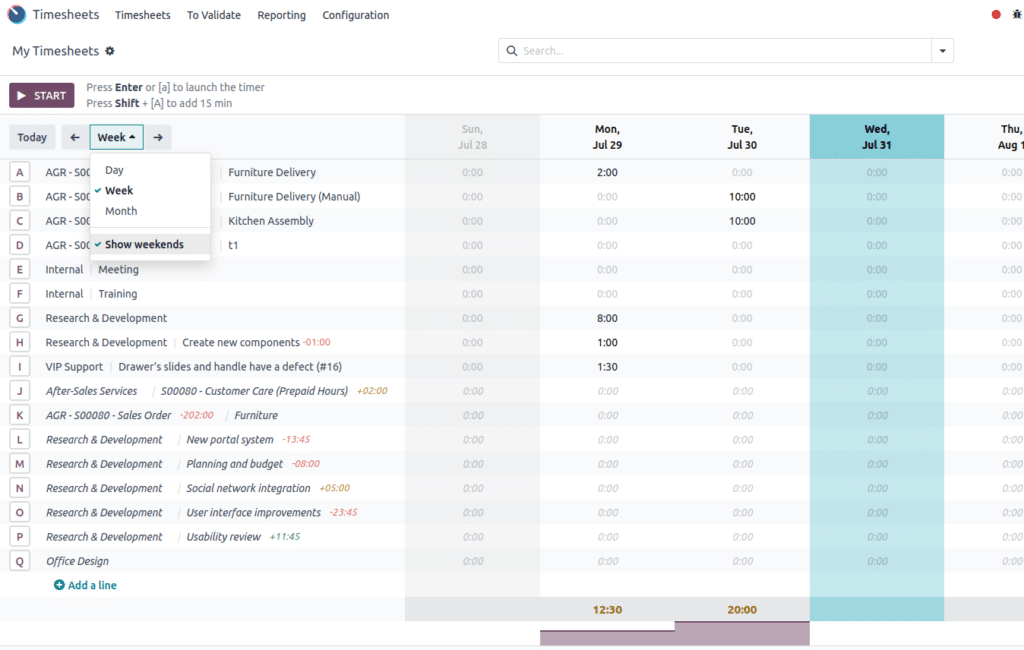The height and width of the screenshot is (650, 1024).
Task: Start timer with key E button
Action: [20, 269]
